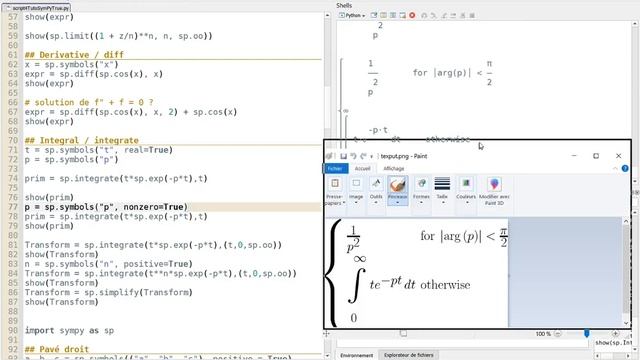
Task: Click Modifier avec Paint 3D button
Action: [x=494, y=191]
